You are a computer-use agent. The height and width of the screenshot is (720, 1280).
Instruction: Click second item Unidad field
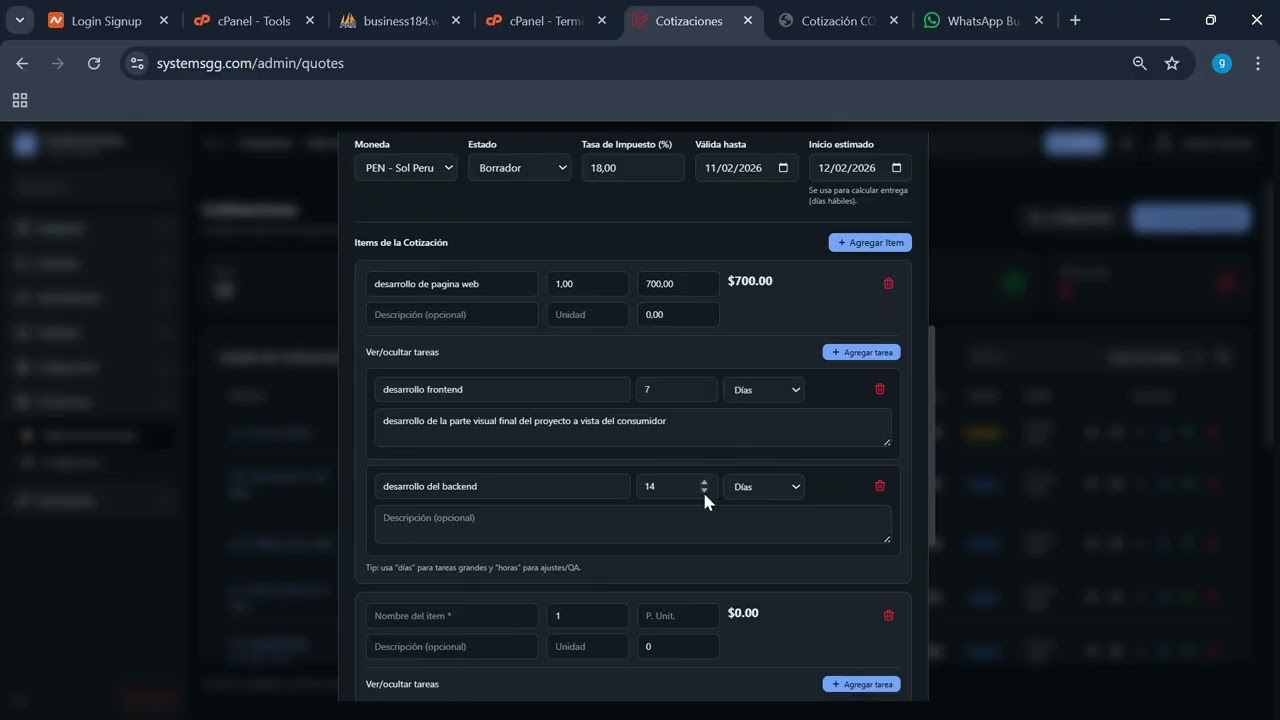[x=588, y=646]
